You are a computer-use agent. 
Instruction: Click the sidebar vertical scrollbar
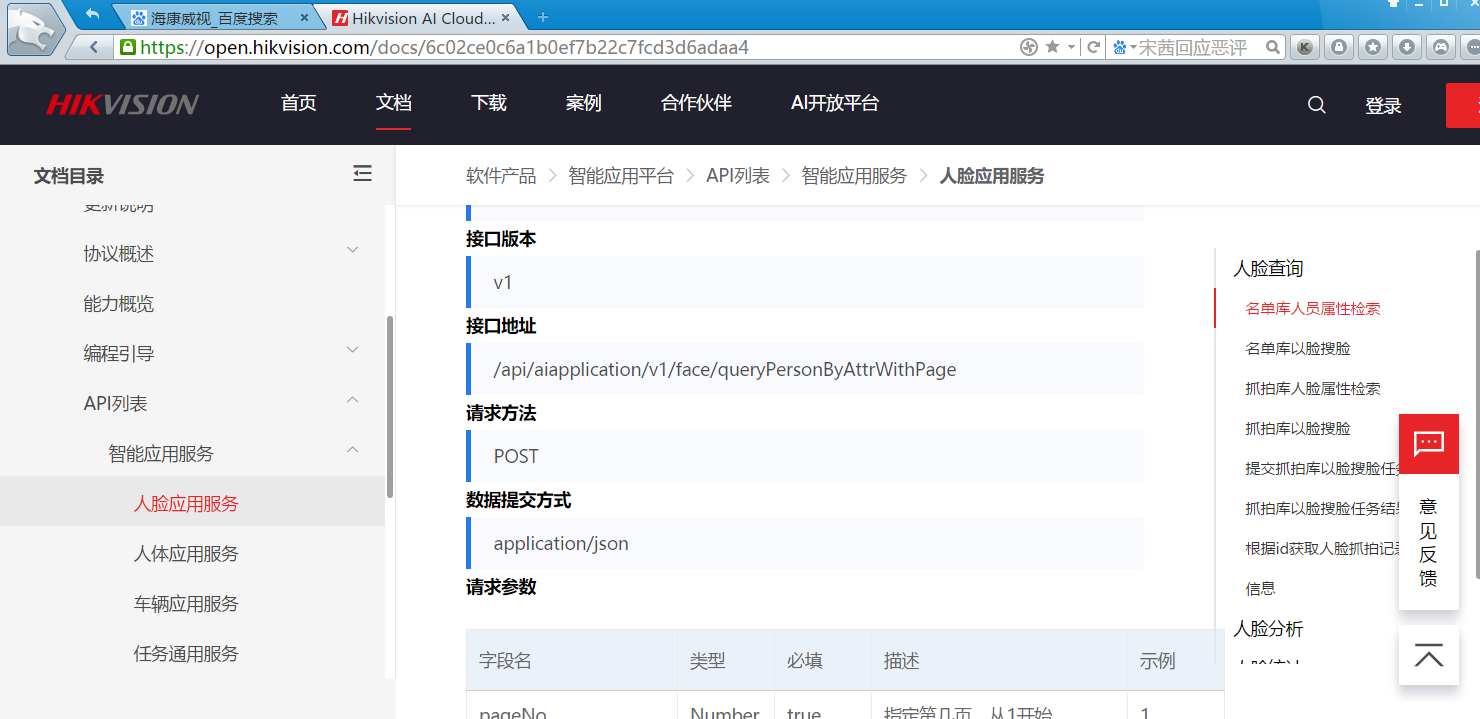[x=390, y=407]
